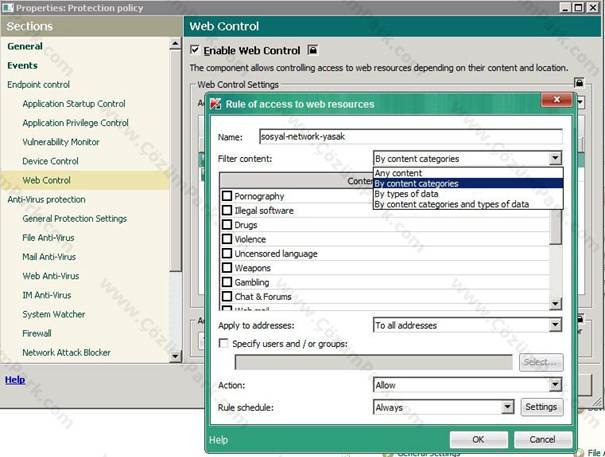Open IM Anti-Virus section
Image resolution: width=605 pixels, height=457 pixels.
click(47, 295)
